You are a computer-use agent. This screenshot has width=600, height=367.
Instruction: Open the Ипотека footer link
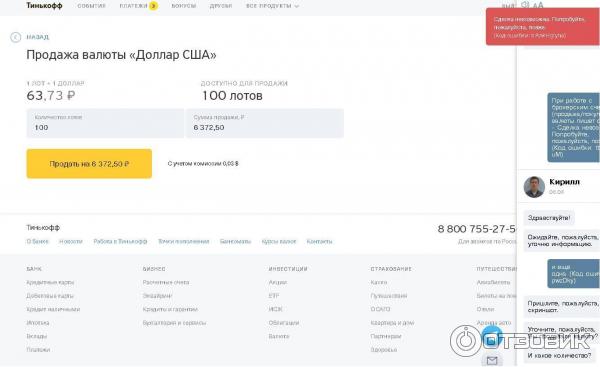point(38,323)
